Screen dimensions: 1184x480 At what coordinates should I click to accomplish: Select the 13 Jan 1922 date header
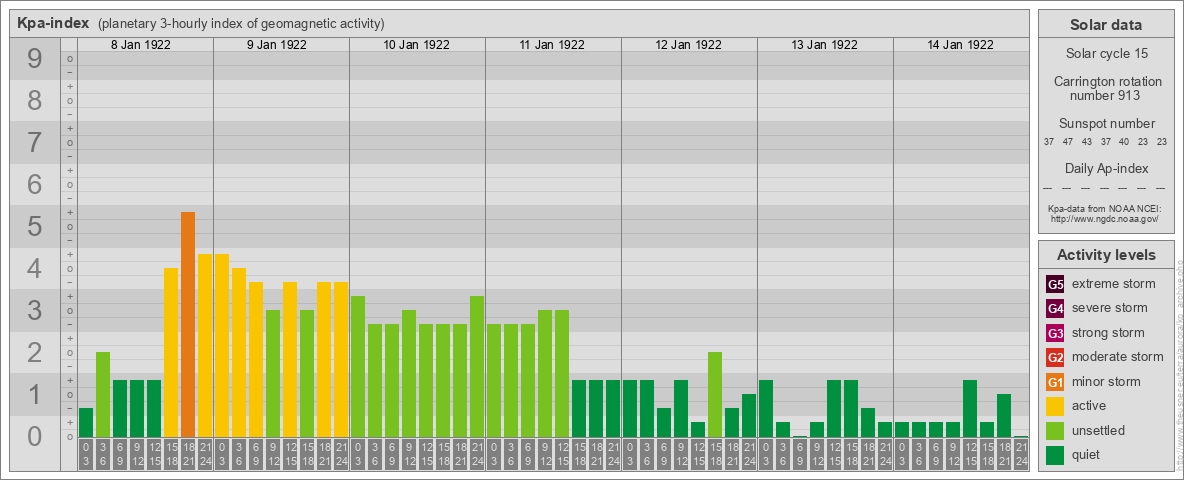pos(824,45)
